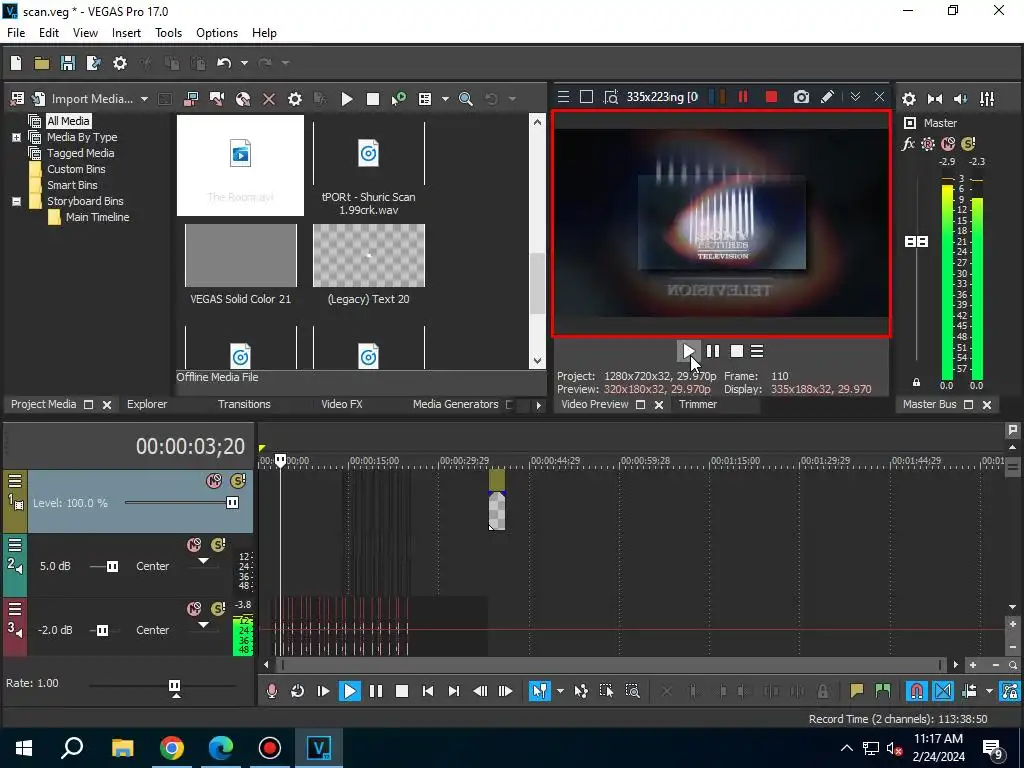The width and height of the screenshot is (1024, 768).
Task: Switch to the Video FX tab
Action: click(342, 404)
